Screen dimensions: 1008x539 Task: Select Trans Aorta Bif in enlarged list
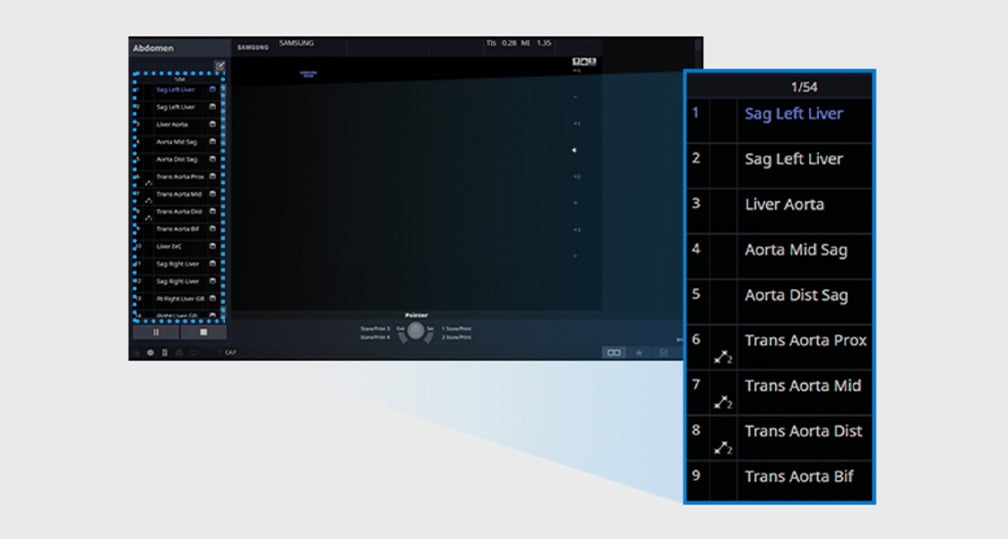pos(798,477)
